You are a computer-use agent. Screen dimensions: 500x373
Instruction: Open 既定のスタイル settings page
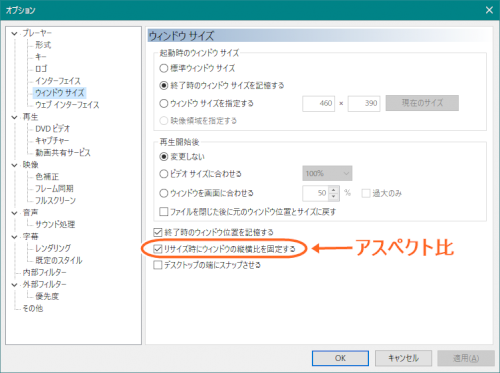[x=59, y=260]
